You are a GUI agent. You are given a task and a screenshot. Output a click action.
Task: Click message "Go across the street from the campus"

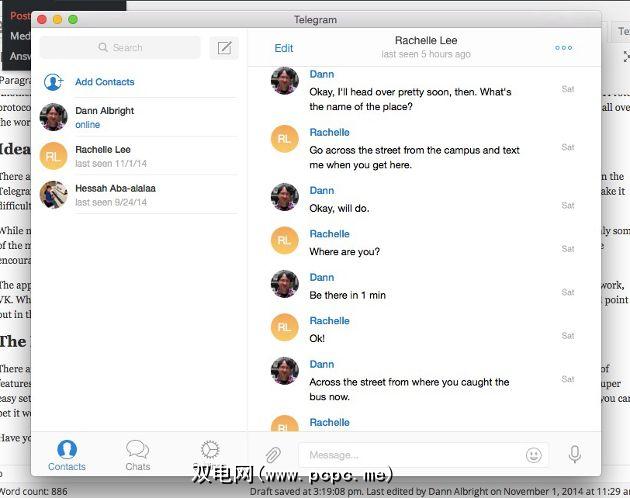(x=414, y=158)
